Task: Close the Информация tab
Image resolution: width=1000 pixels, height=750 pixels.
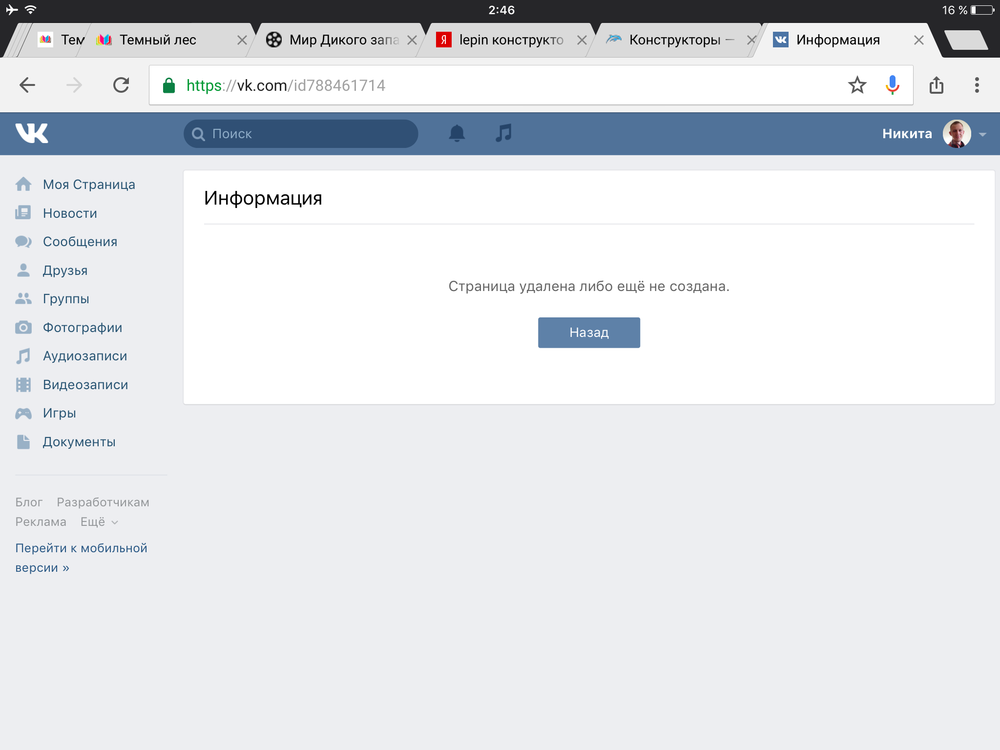Action: pos(918,40)
